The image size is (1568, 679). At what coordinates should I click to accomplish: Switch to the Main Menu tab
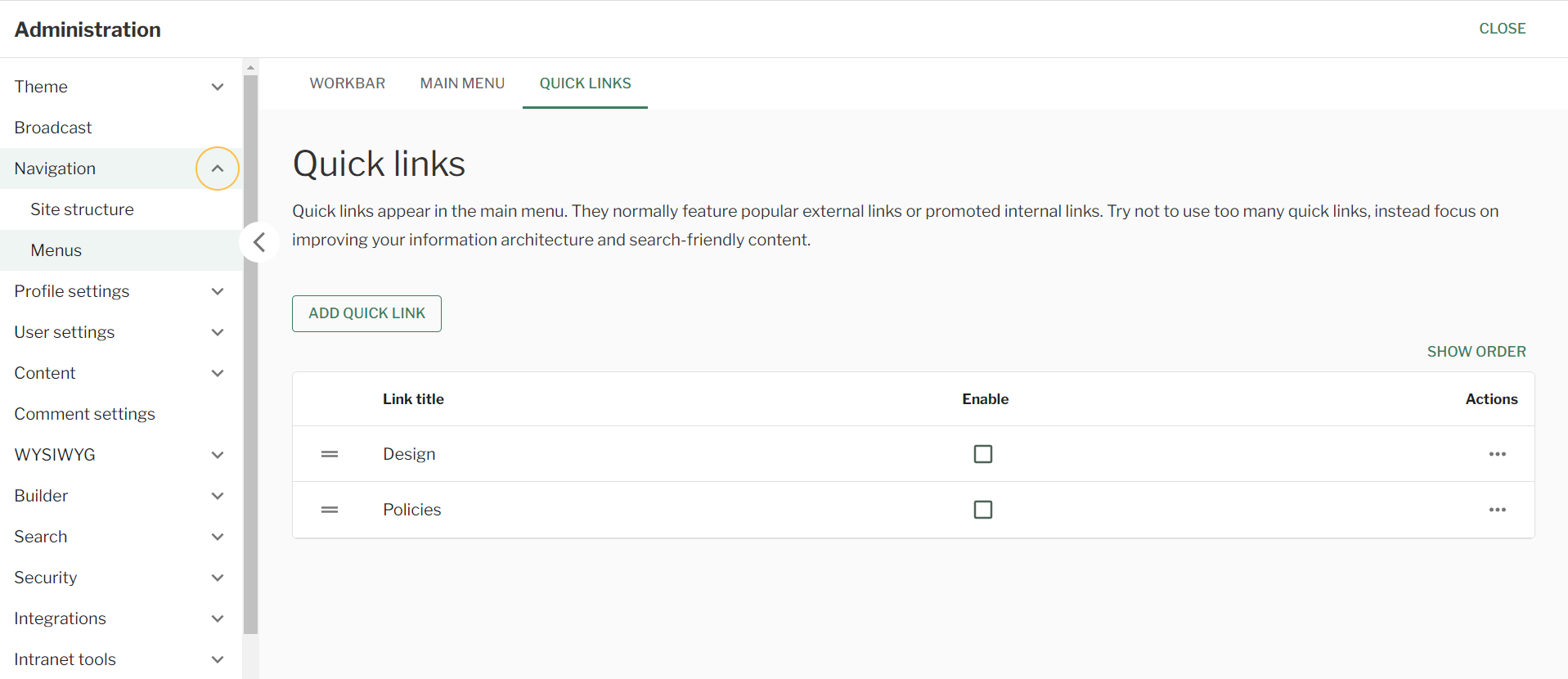pyautogui.click(x=462, y=83)
